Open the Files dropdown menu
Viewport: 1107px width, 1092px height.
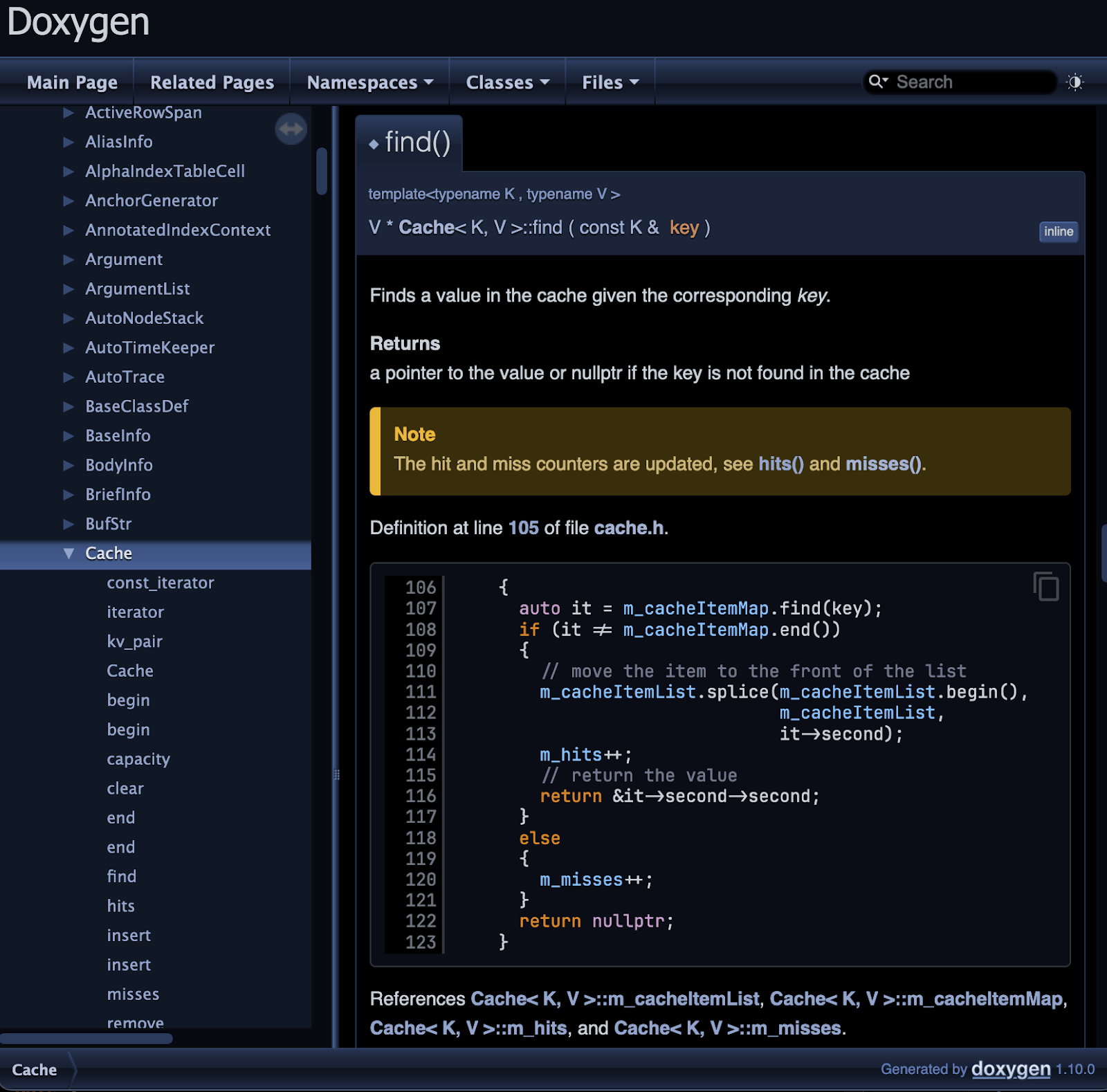(610, 82)
